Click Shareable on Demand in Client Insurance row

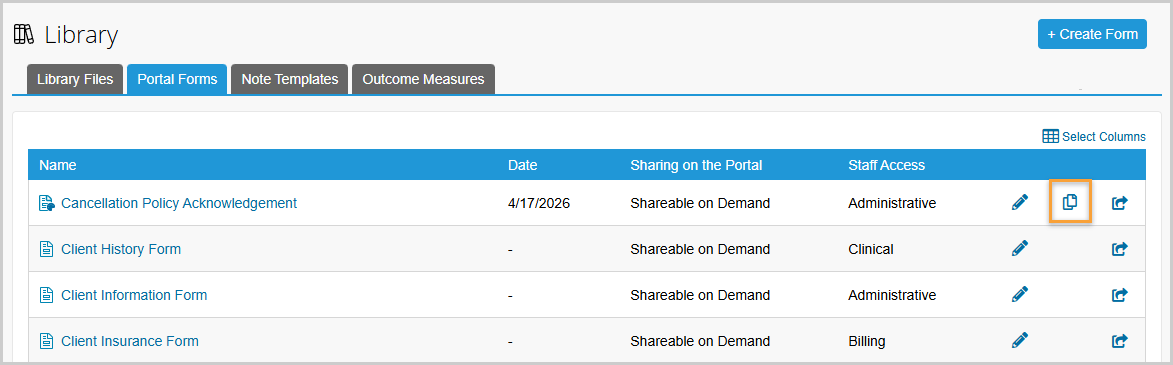699,342
